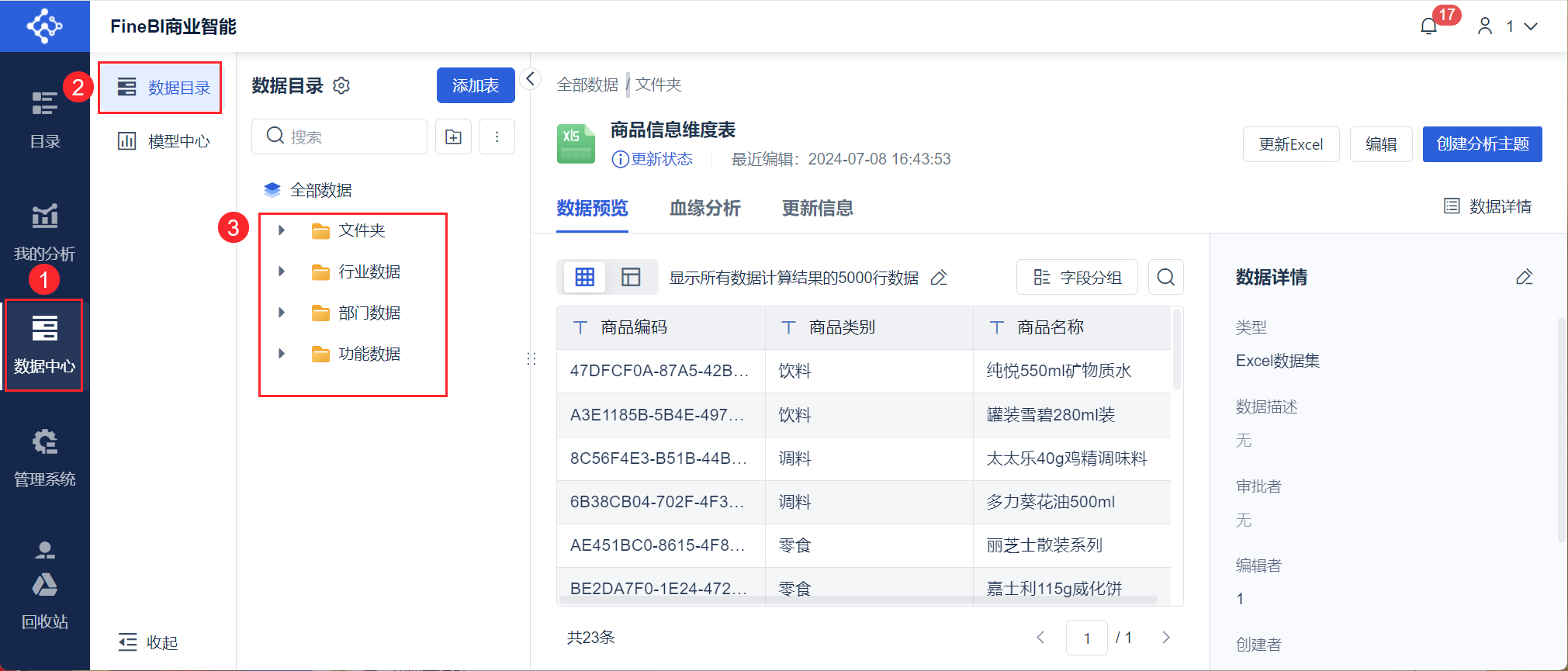Select 模型中心 menu item
The width and height of the screenshot is (1568, 671).
pyautogui.click(x=164, y=140)
